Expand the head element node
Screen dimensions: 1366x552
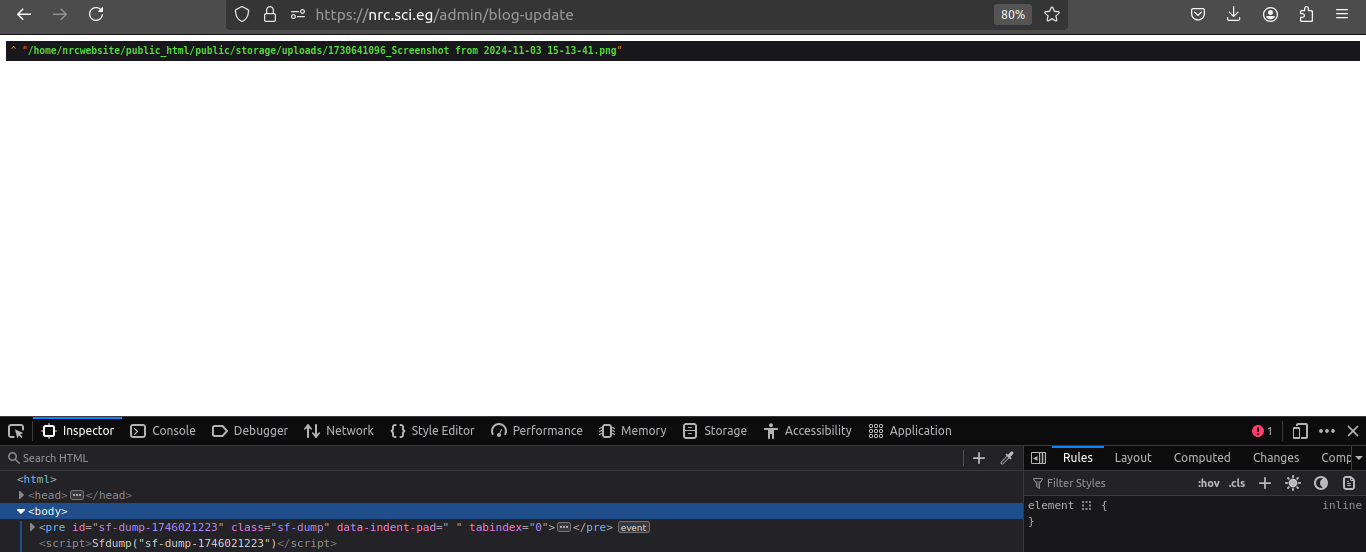(21, 495)
